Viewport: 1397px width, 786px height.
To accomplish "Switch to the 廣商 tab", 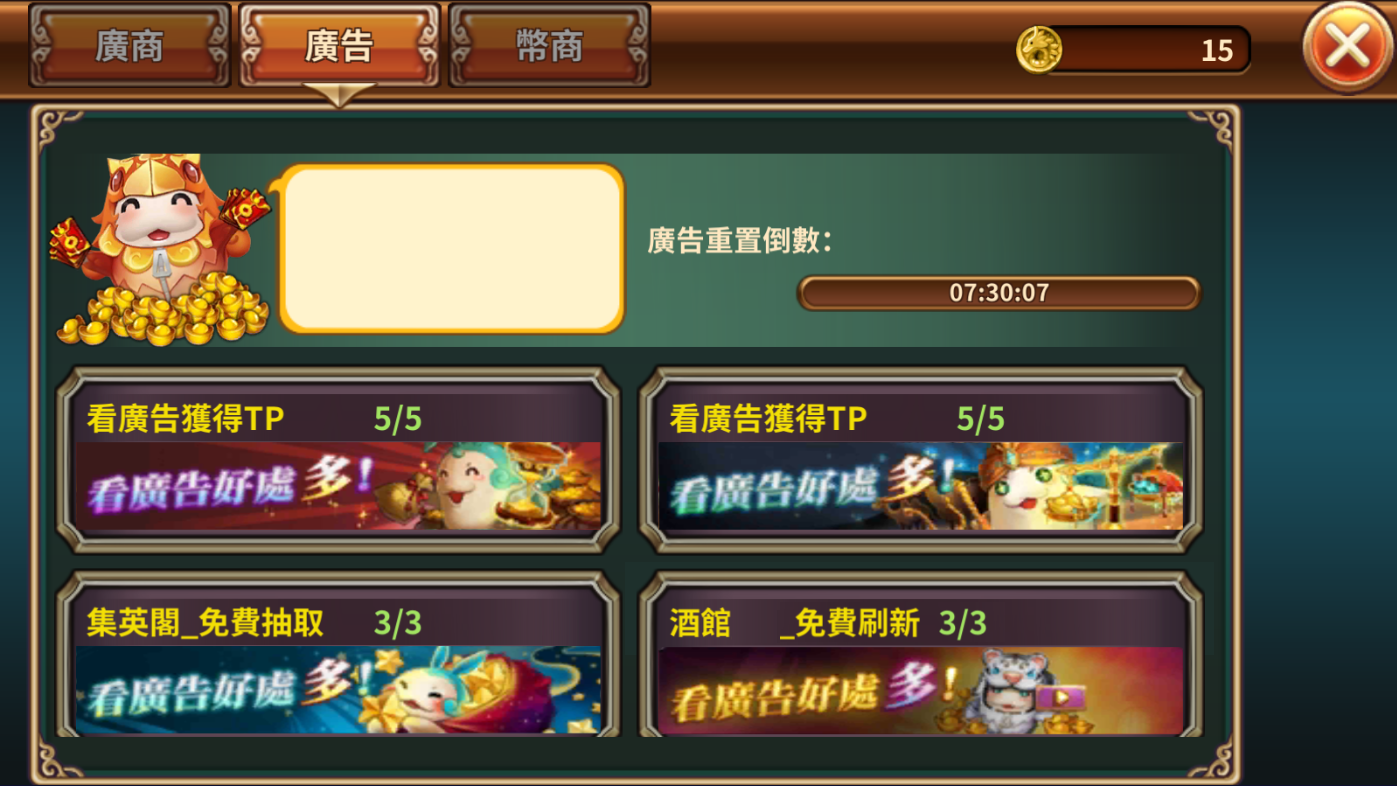I will pyautogui.click(x=130, y=46).
